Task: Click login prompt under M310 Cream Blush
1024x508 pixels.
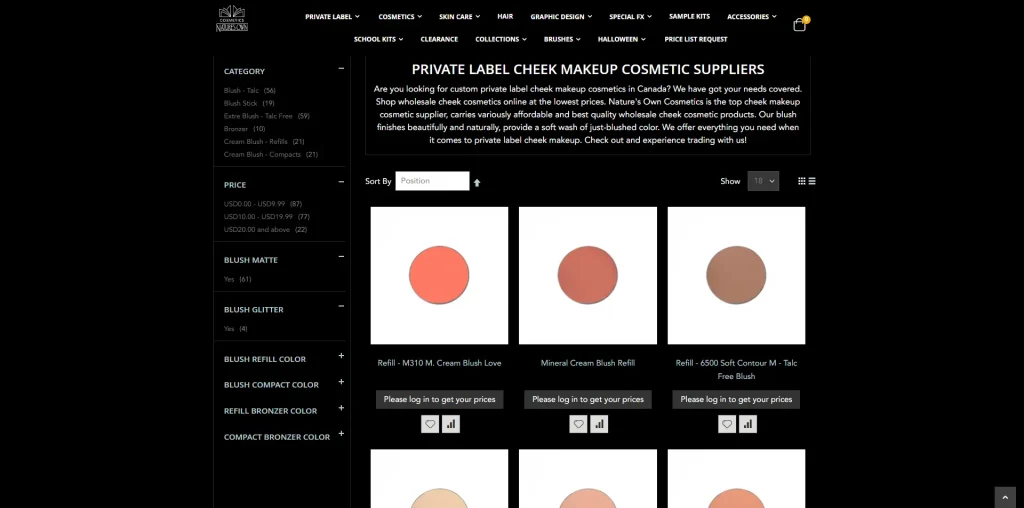Action: 440,400
